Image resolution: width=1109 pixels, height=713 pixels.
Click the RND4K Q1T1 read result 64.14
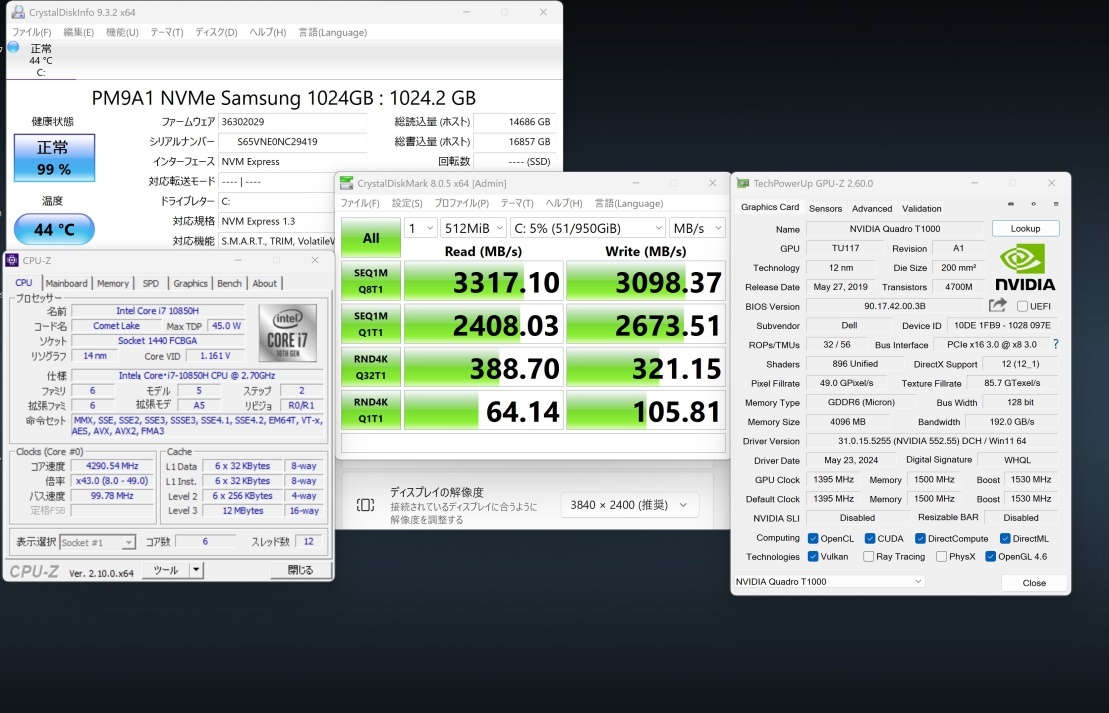click(484, 411)
